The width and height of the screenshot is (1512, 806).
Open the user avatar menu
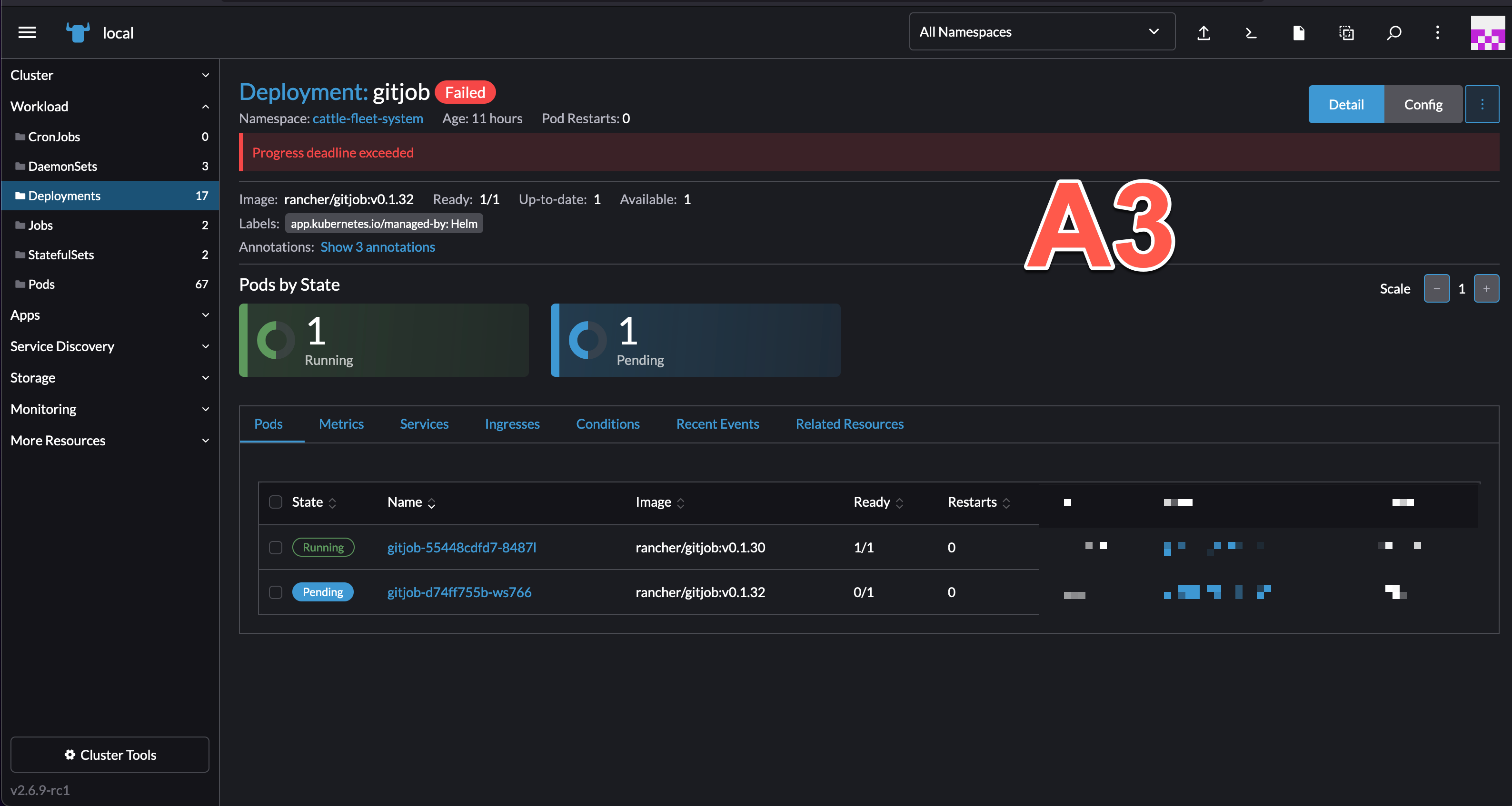1487,32
